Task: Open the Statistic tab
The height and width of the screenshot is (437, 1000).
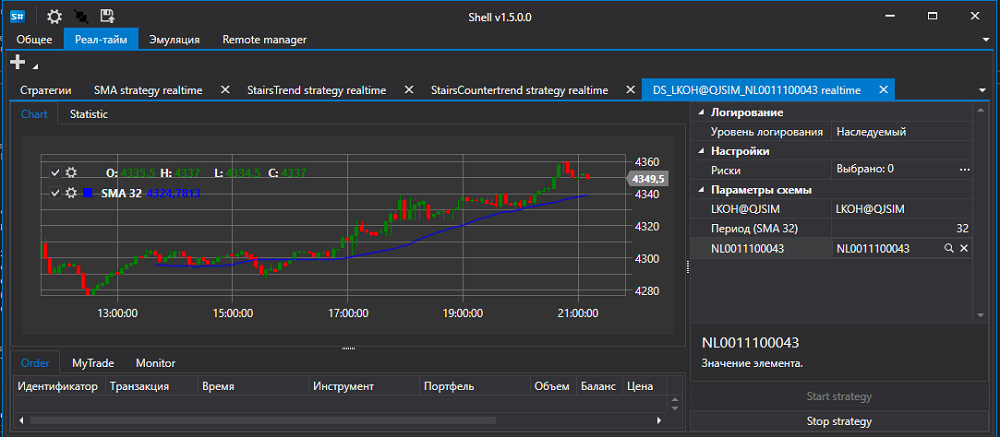Action: tap(89, 115)
